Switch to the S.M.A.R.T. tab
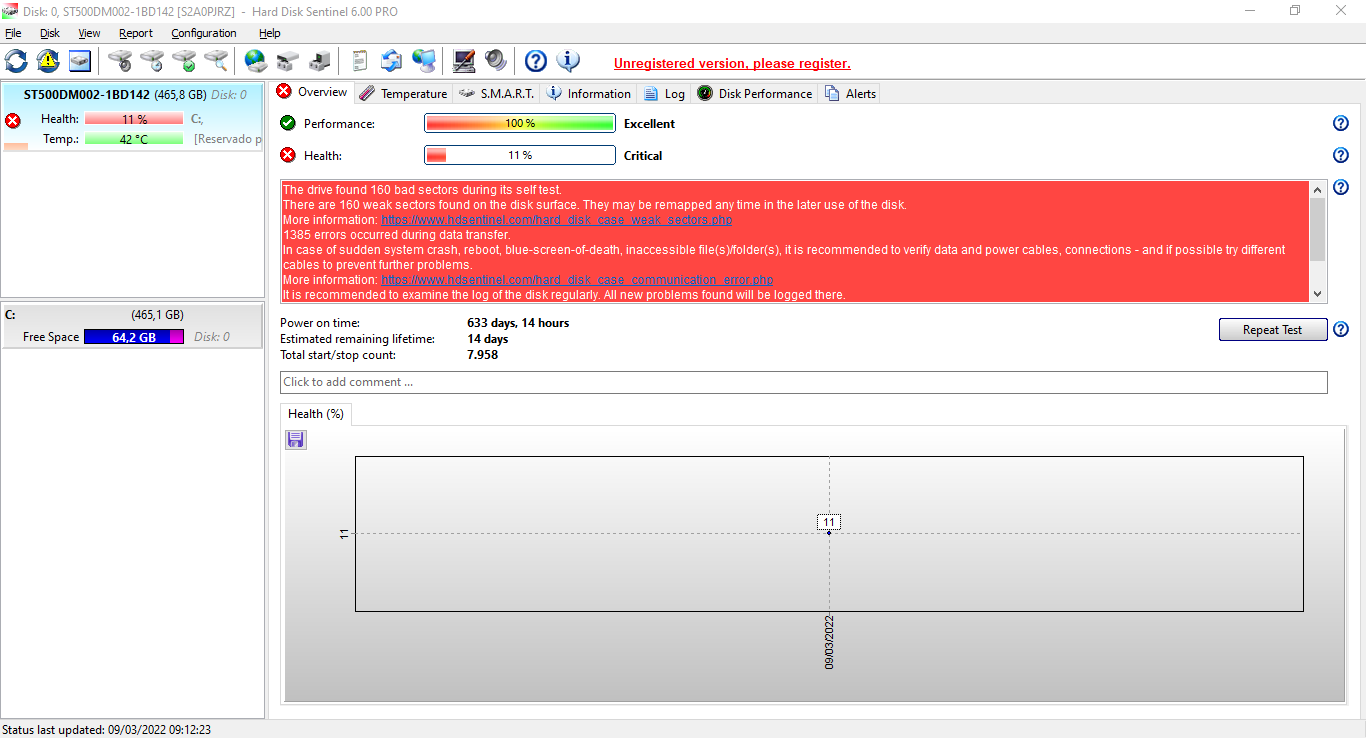Screen dimensions: 1366x738 coord(496,93)
